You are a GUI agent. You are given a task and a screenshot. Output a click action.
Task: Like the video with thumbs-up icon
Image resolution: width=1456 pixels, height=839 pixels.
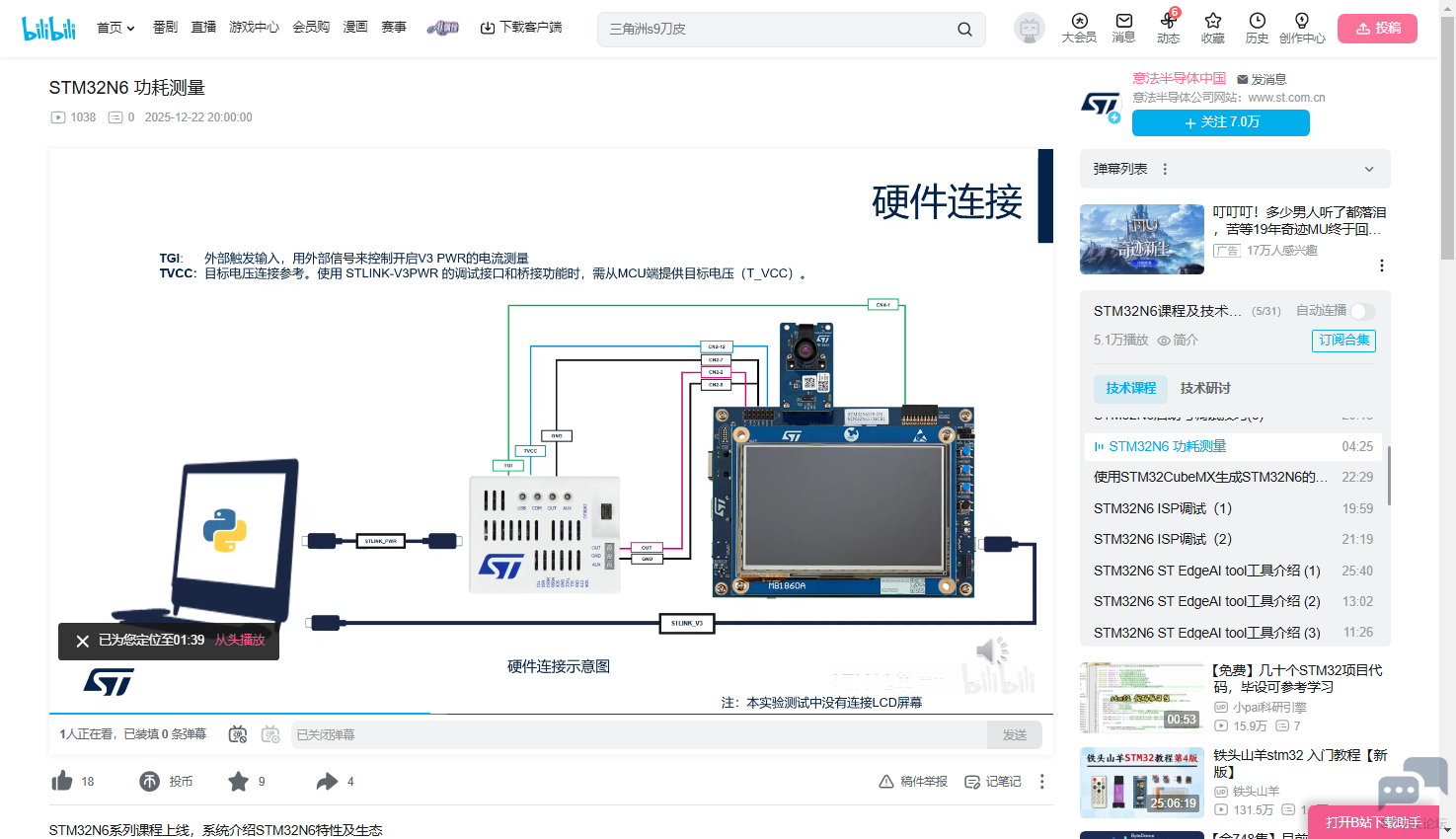coord(62,781)
